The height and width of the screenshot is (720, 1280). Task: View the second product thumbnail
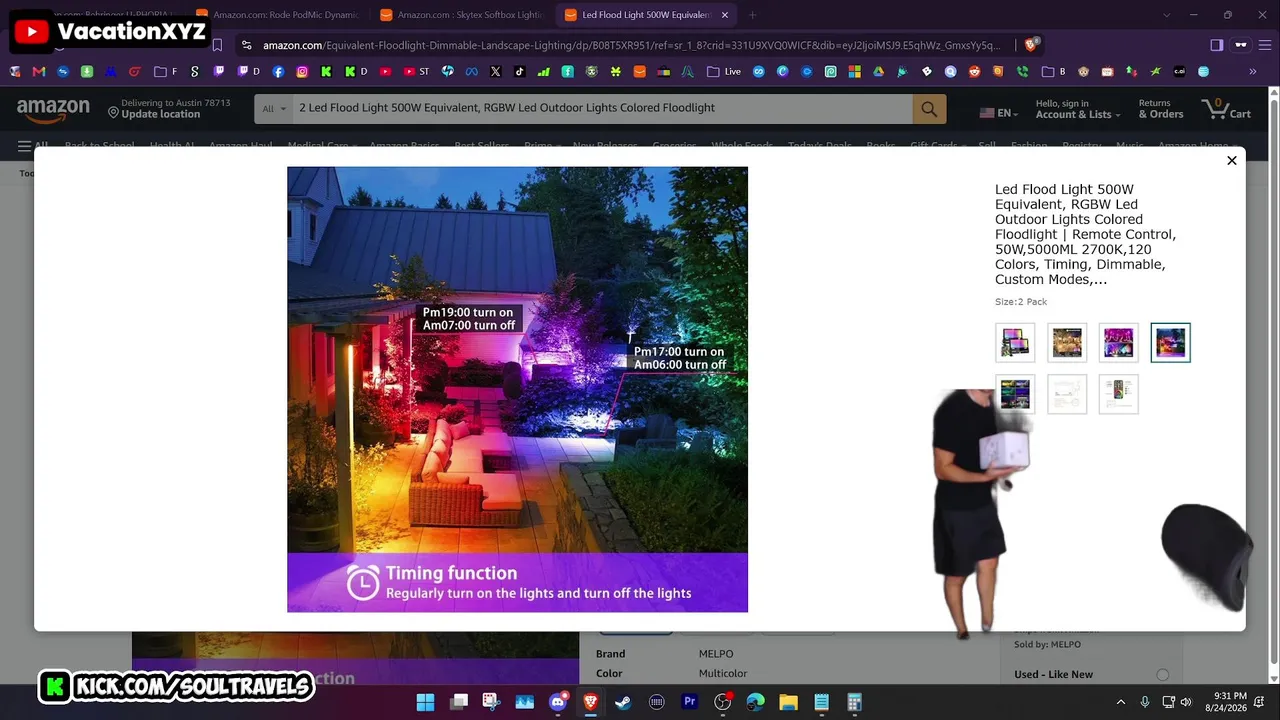click(x=1067, y=343)
